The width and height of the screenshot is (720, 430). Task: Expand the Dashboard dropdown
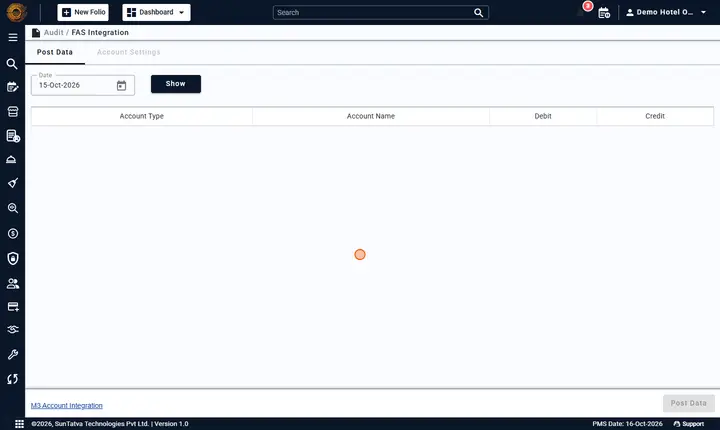[x=157, y=12]
